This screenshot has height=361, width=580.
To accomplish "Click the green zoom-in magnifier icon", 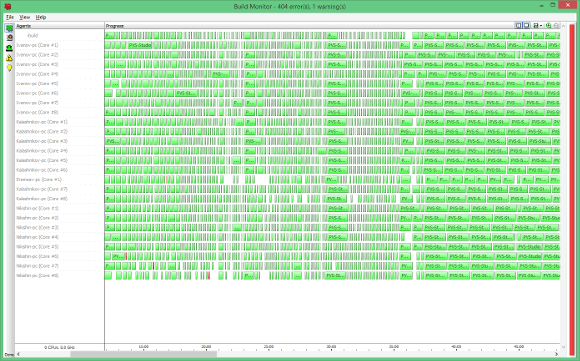I will 548,26.
